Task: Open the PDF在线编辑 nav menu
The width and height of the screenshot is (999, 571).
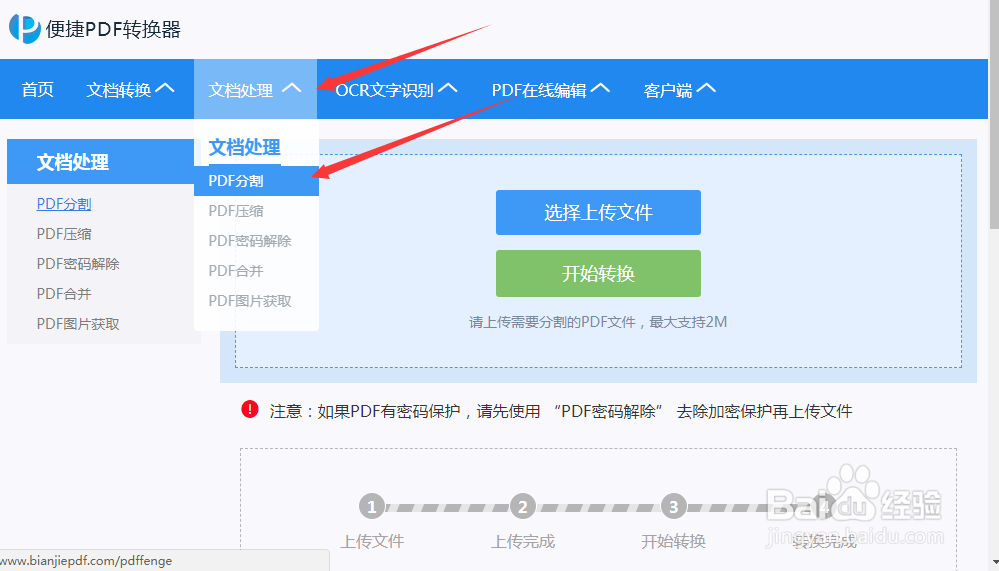Action: [x=550, y=90]
